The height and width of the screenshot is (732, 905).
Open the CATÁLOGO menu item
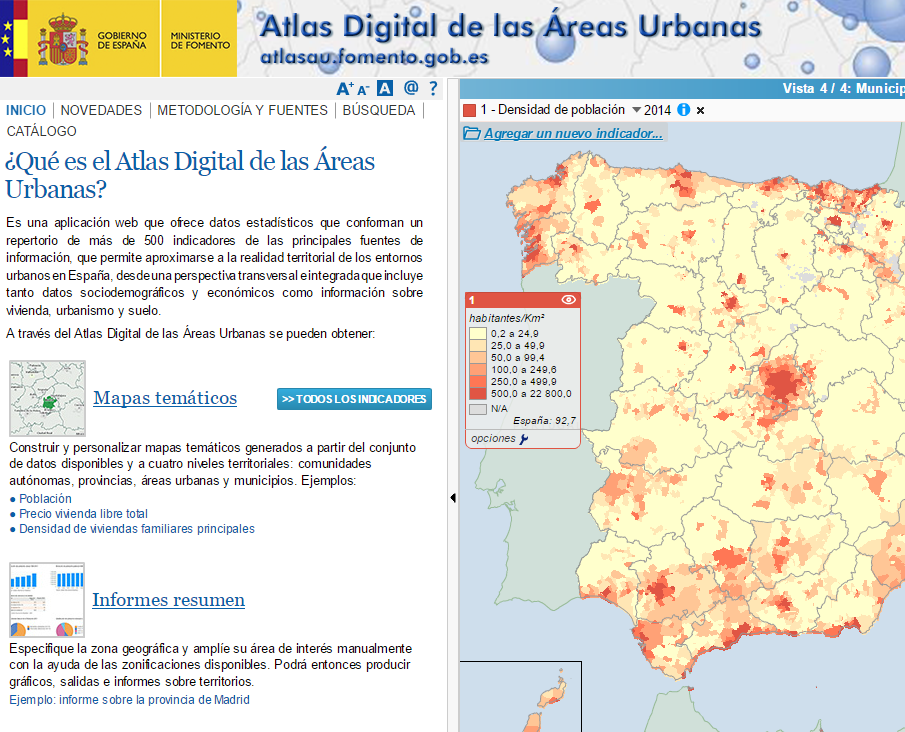(42, 131)
